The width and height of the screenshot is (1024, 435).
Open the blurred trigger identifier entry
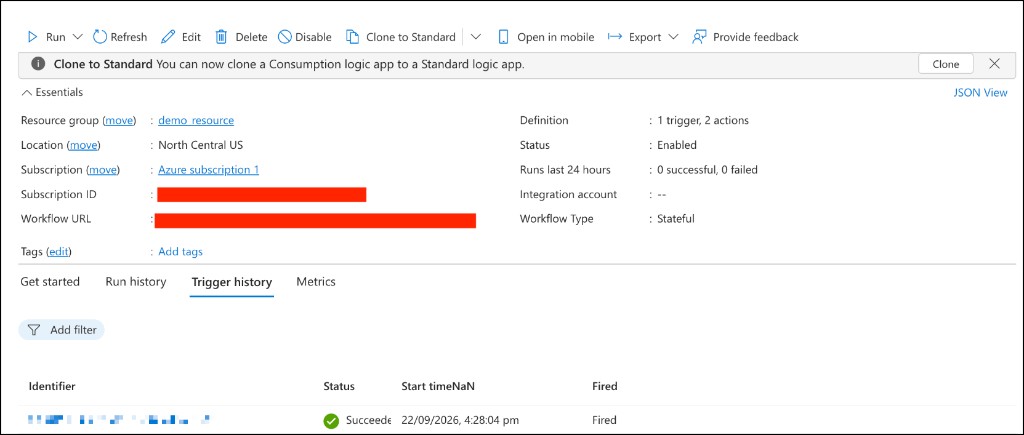tap(120, 419)
